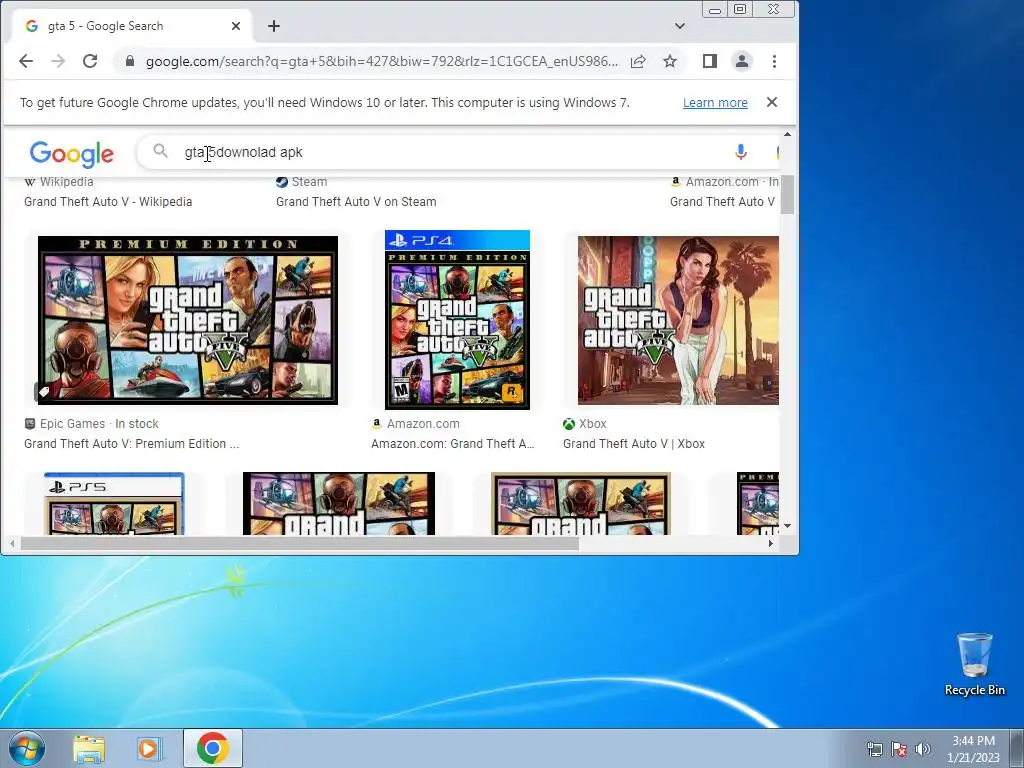This screenshot has height=768, width=1024.
Task: Open the Chrome side panel
Action: coord(710,61)
